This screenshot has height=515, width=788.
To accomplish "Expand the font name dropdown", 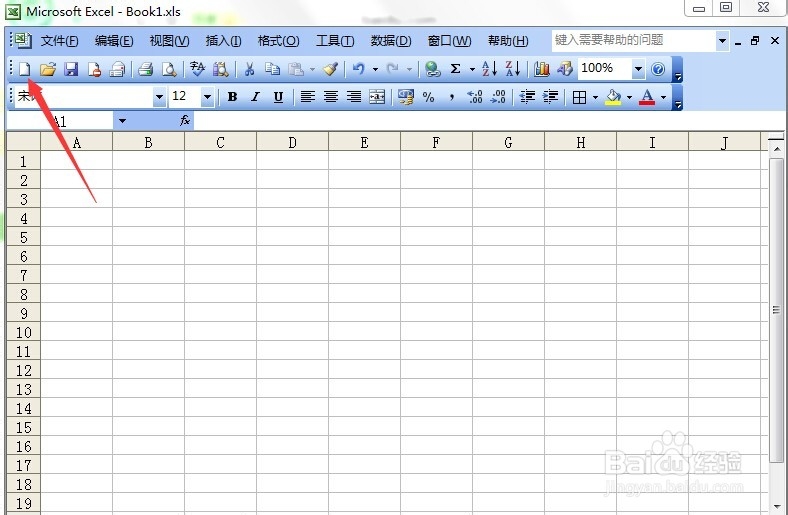I will pos(159,96).
